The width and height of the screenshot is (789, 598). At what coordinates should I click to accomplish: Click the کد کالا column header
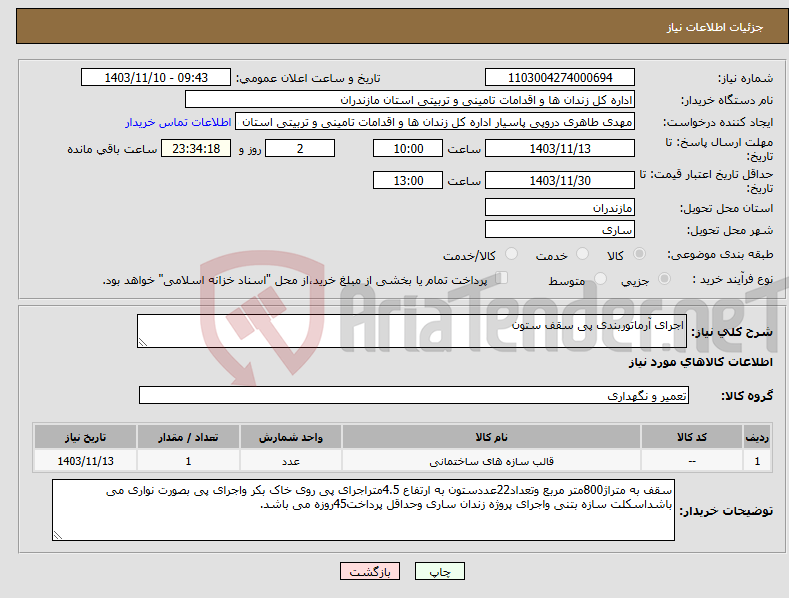692,437
